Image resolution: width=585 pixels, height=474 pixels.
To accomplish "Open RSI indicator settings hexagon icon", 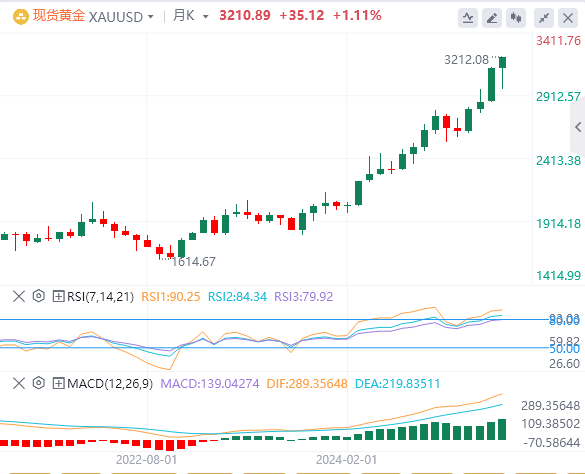I will tap(38, 296).
